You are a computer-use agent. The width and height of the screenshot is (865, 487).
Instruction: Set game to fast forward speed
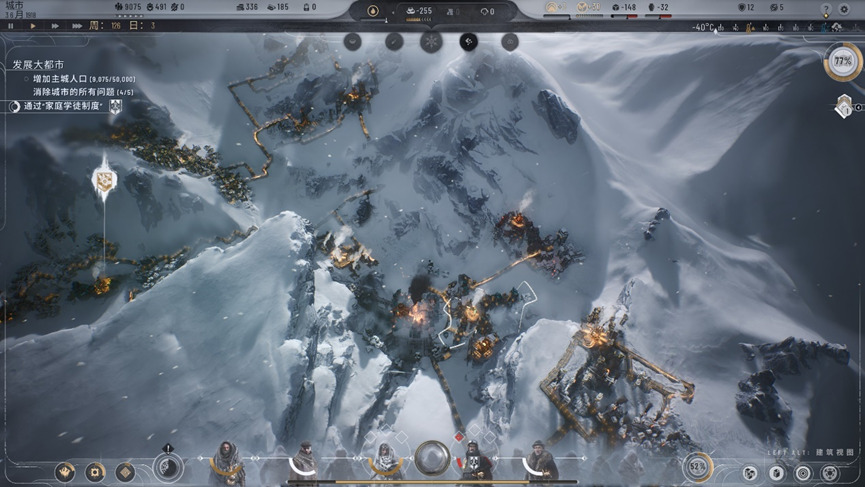55,26
